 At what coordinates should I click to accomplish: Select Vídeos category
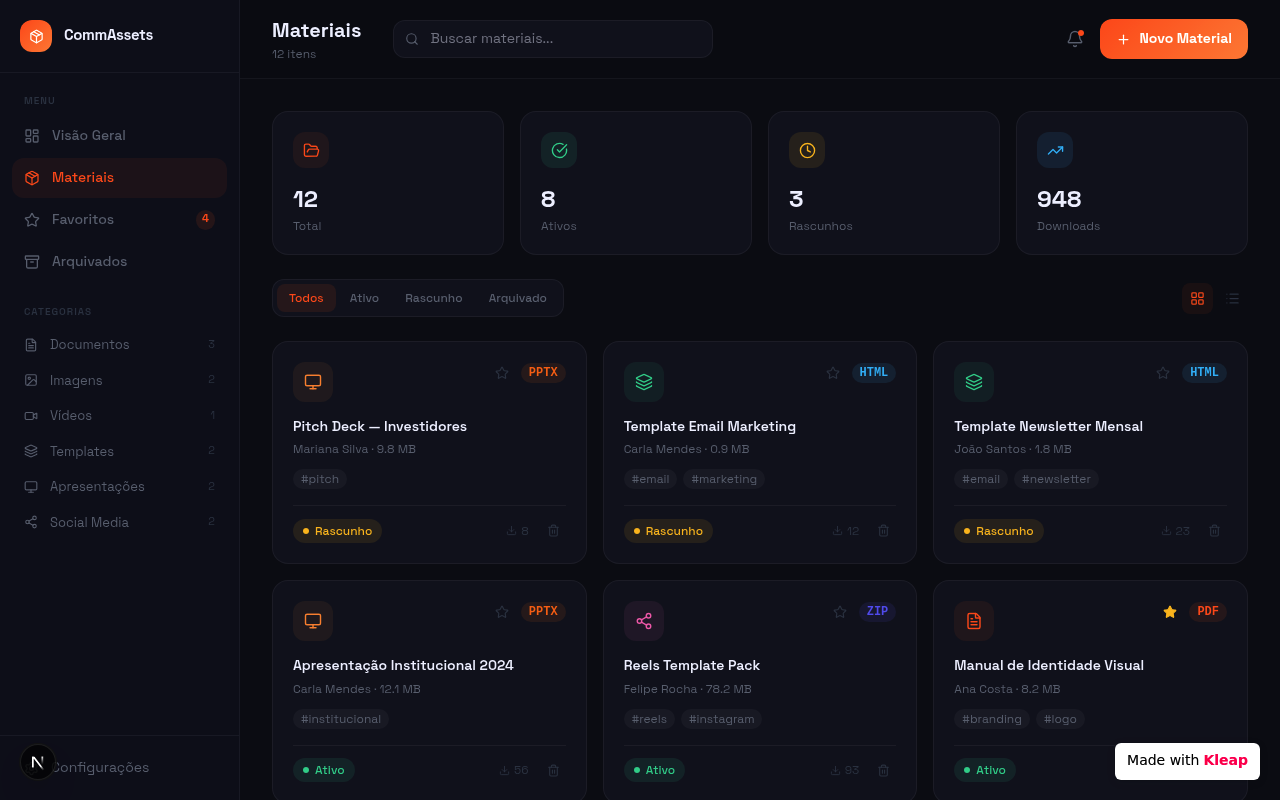point(119,415)
